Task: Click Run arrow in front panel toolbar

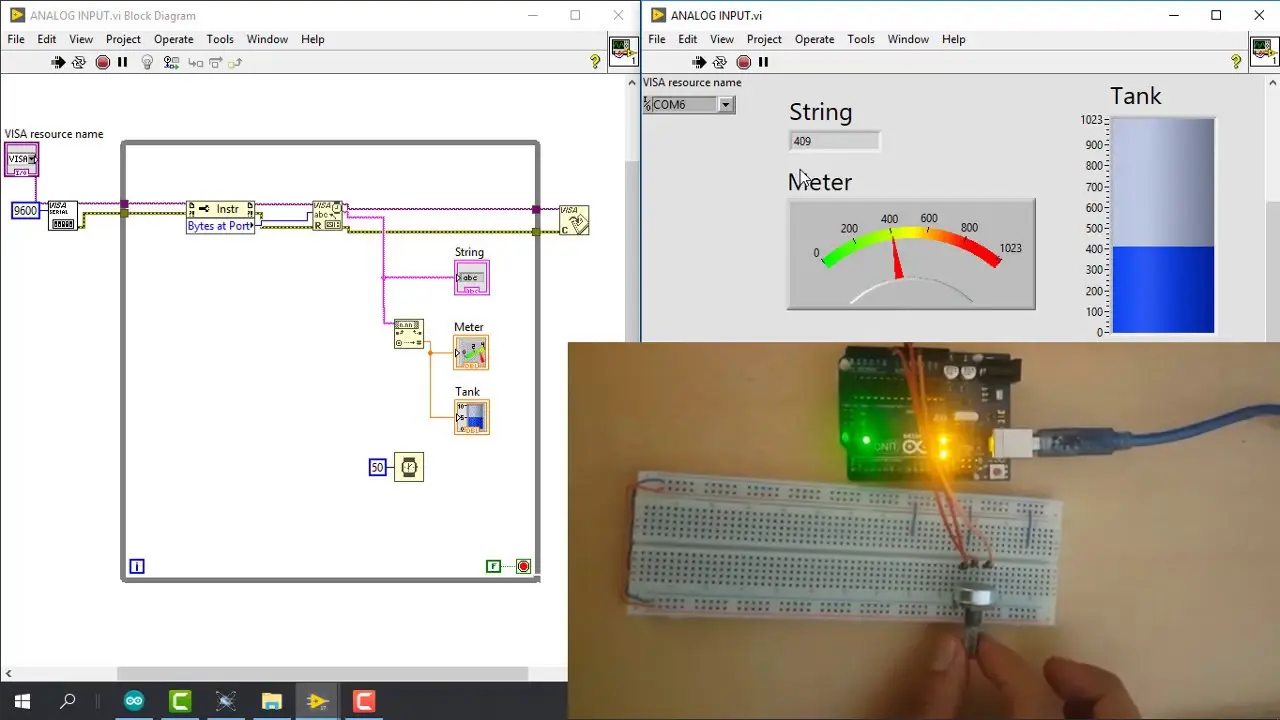Action: click(699, 62)
